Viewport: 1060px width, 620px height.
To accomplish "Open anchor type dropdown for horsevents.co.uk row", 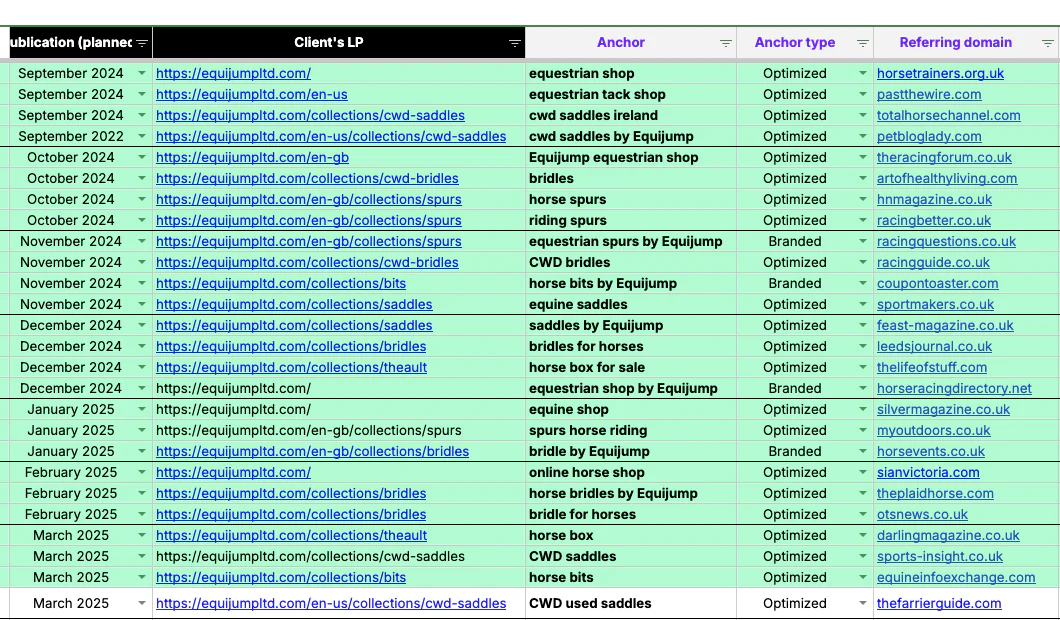I will (x=862, y=451).
